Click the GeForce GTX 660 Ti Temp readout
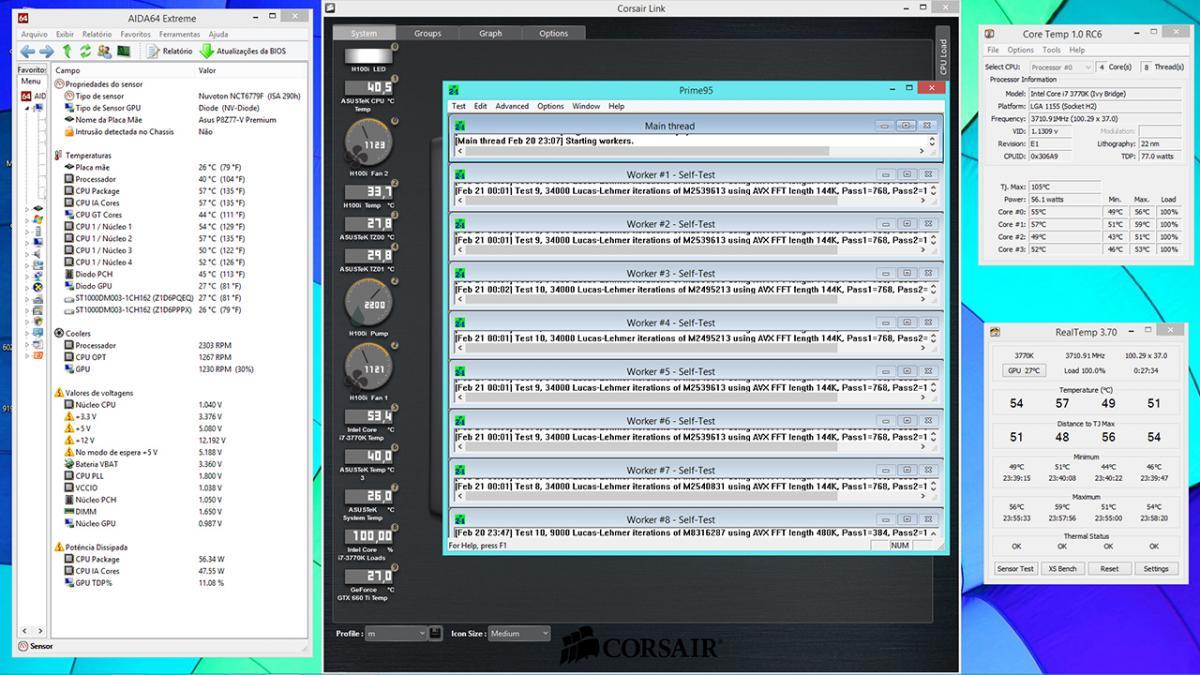Screen dimensions: 1200x675 coord(369,577)
